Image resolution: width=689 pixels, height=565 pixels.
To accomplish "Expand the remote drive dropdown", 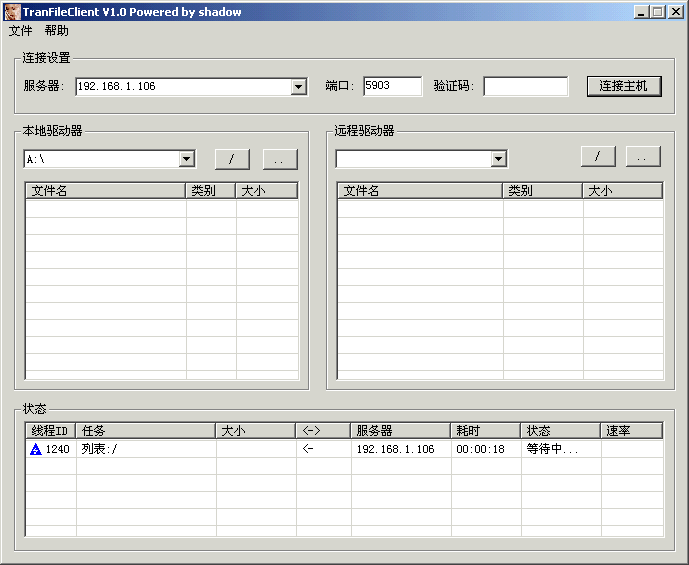I will [498, 159].
